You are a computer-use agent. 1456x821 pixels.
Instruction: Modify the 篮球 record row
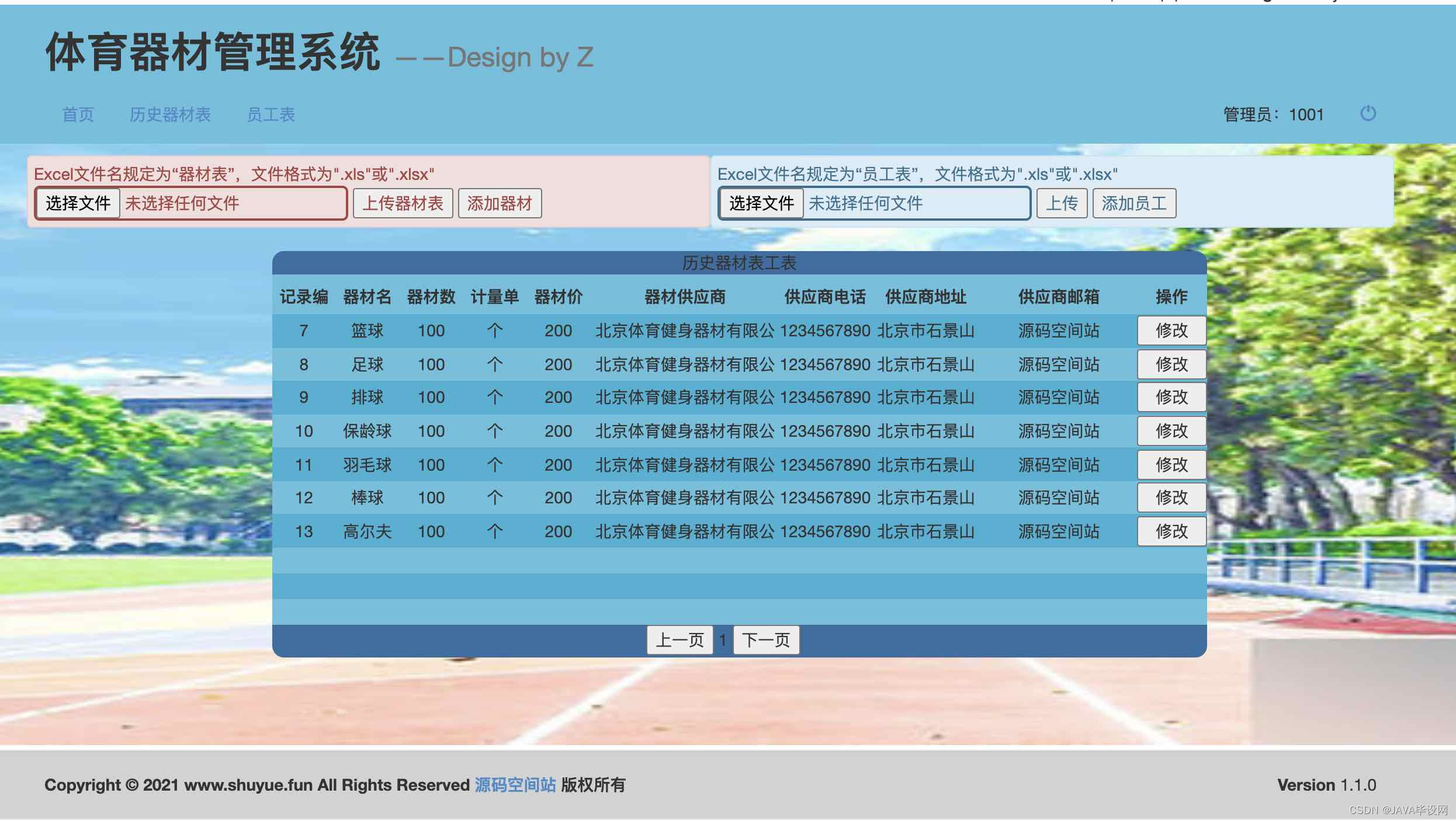click(1171, 331)
